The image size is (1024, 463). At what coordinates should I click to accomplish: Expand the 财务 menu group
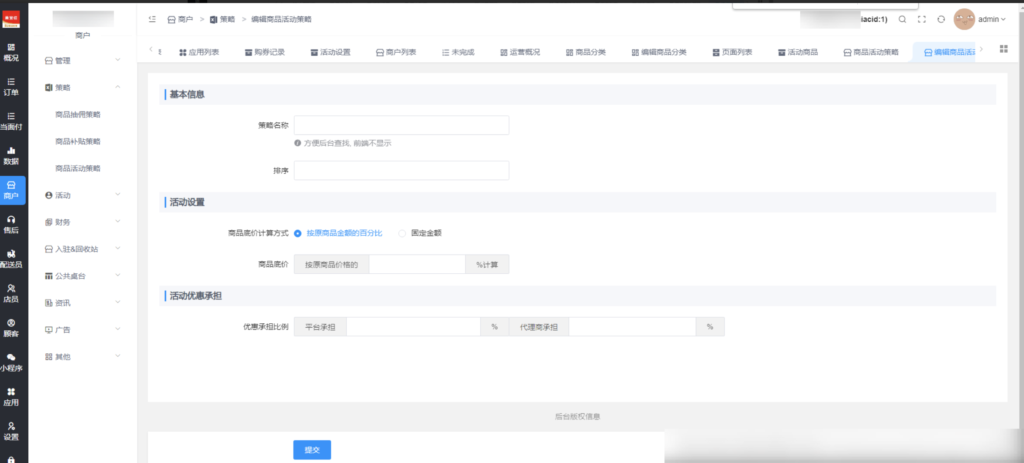82,222
